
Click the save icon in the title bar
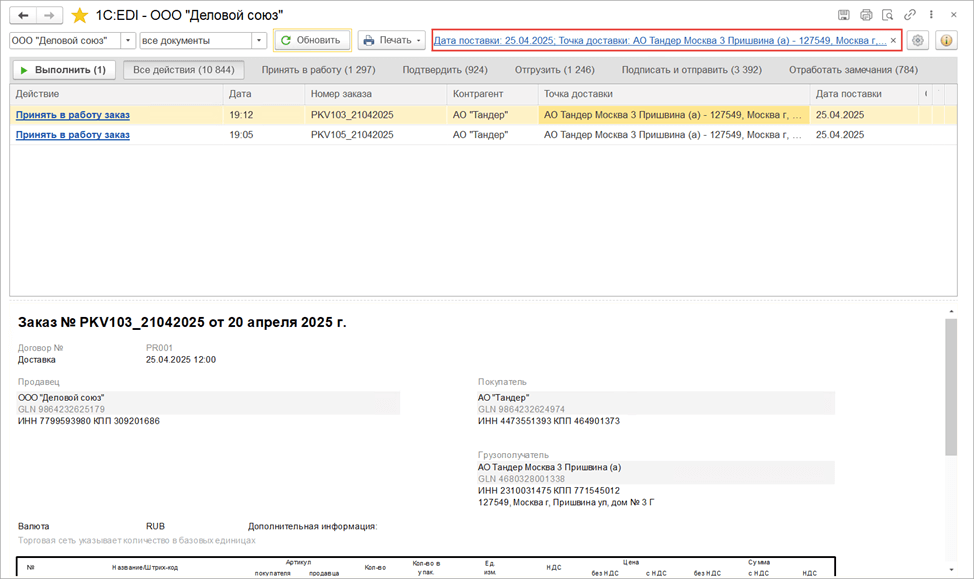coord(844,15)
